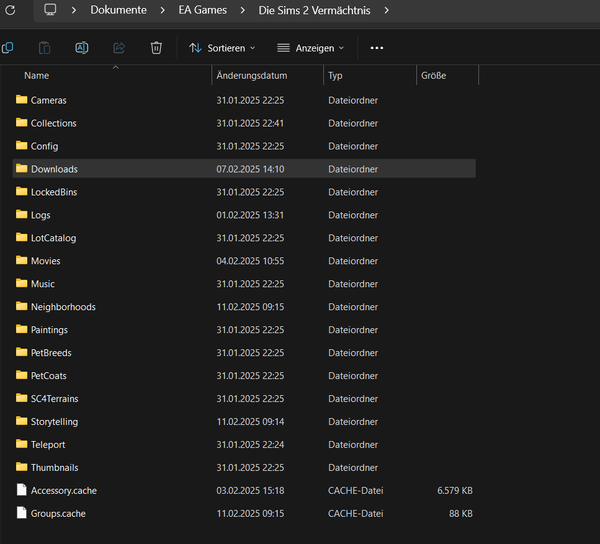Open the three-dots more options menu

click(x=377, y=48)
